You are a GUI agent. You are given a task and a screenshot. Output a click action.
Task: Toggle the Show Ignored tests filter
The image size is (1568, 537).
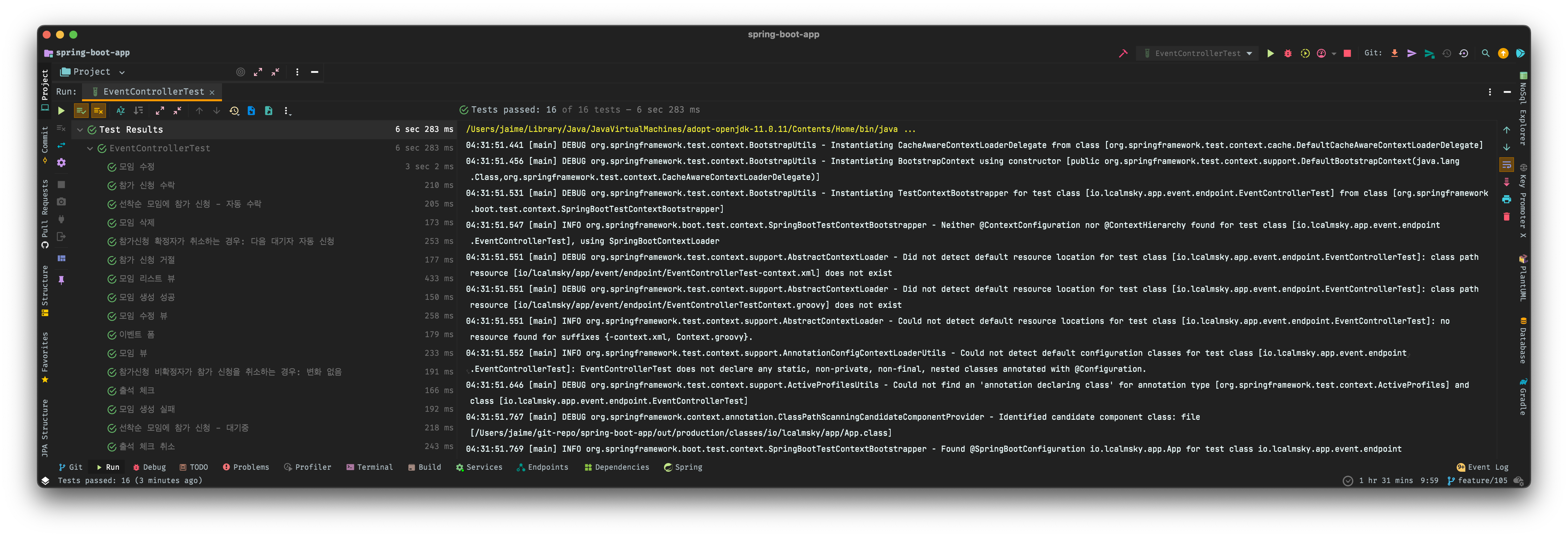[x=99, y=111]
